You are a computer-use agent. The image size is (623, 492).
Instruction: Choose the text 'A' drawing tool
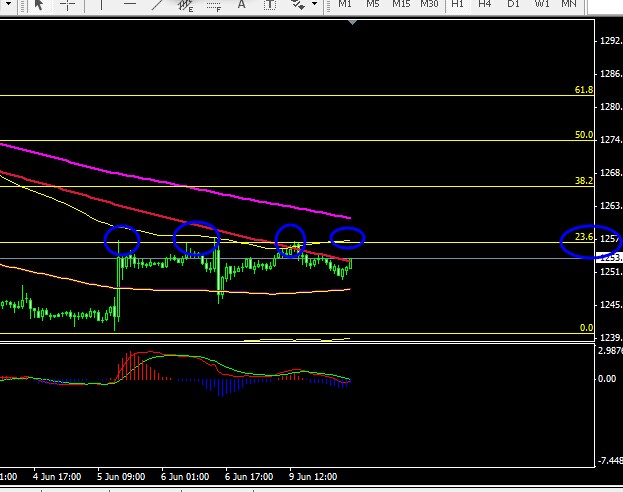241,4
